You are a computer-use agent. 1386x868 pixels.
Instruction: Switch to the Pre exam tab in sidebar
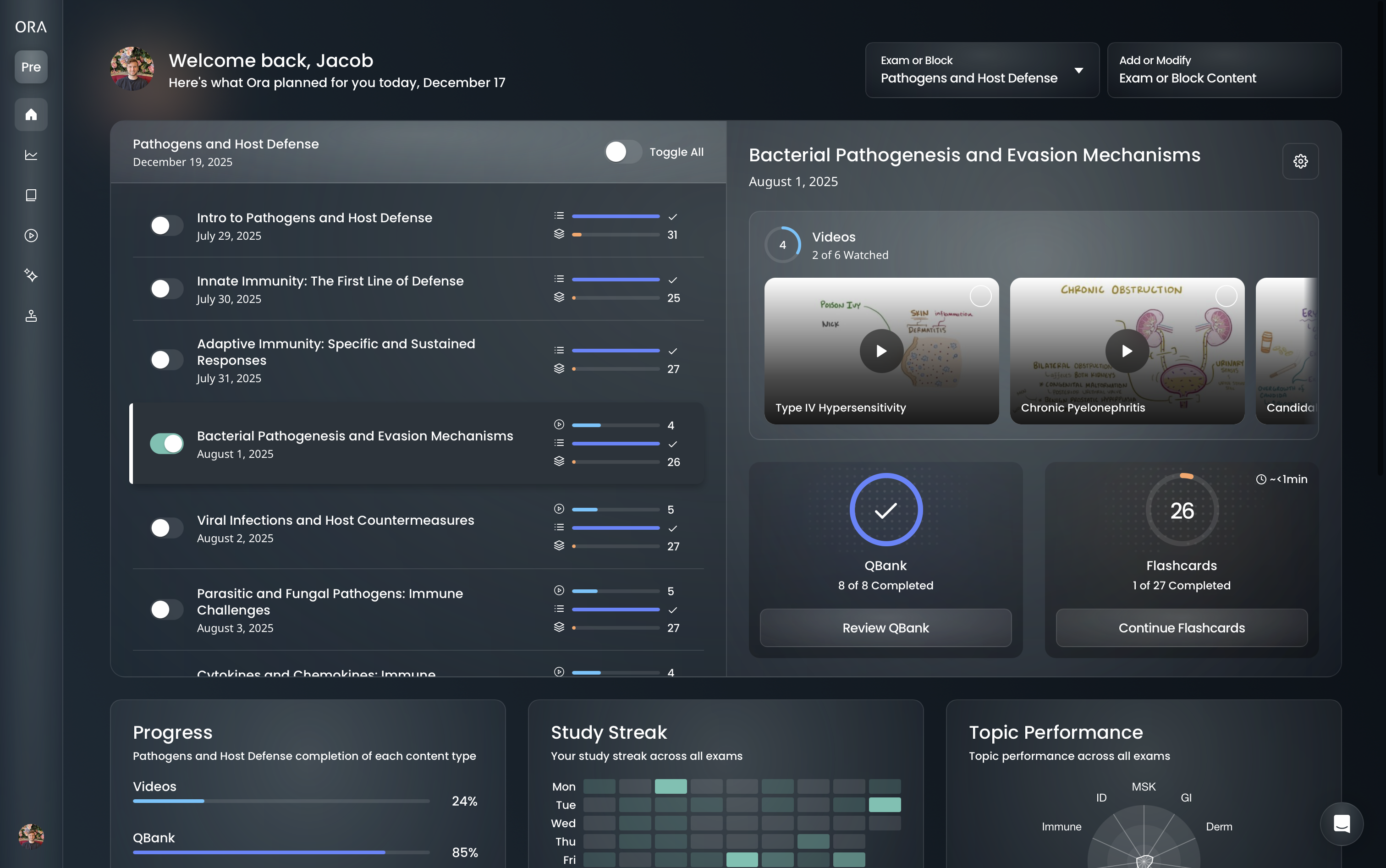30,66
